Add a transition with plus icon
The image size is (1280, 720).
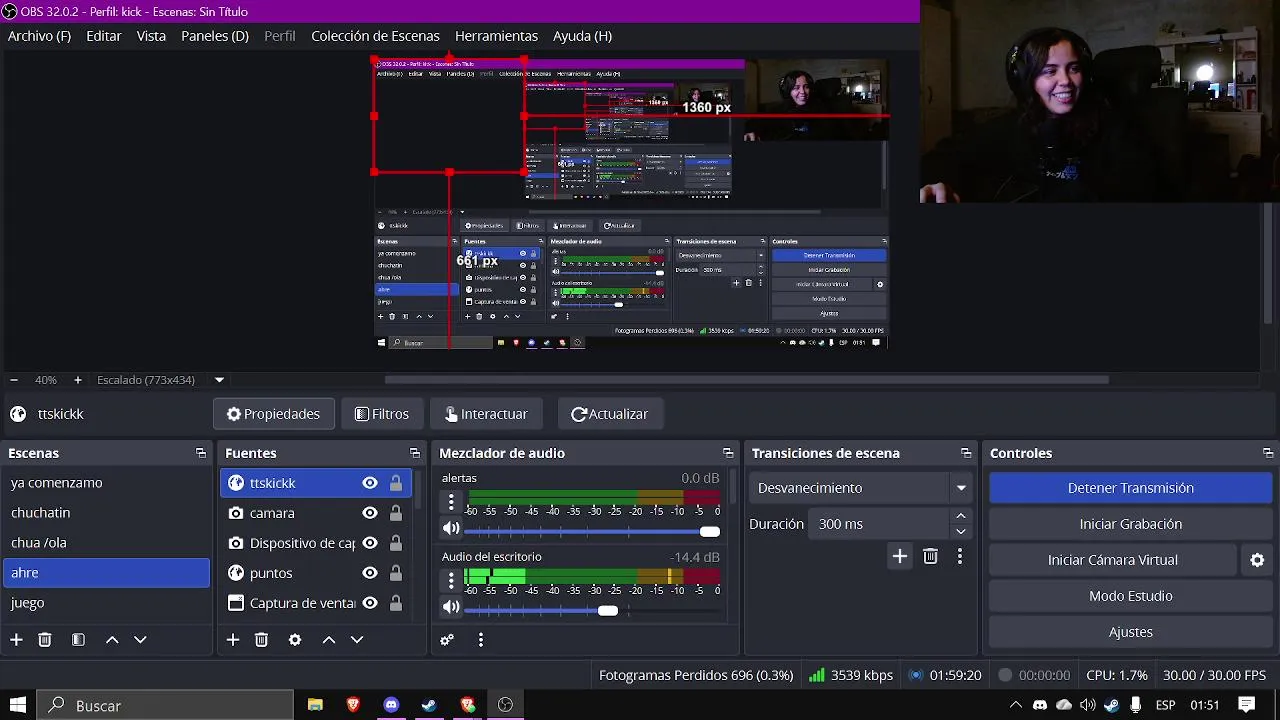(900, 556)
